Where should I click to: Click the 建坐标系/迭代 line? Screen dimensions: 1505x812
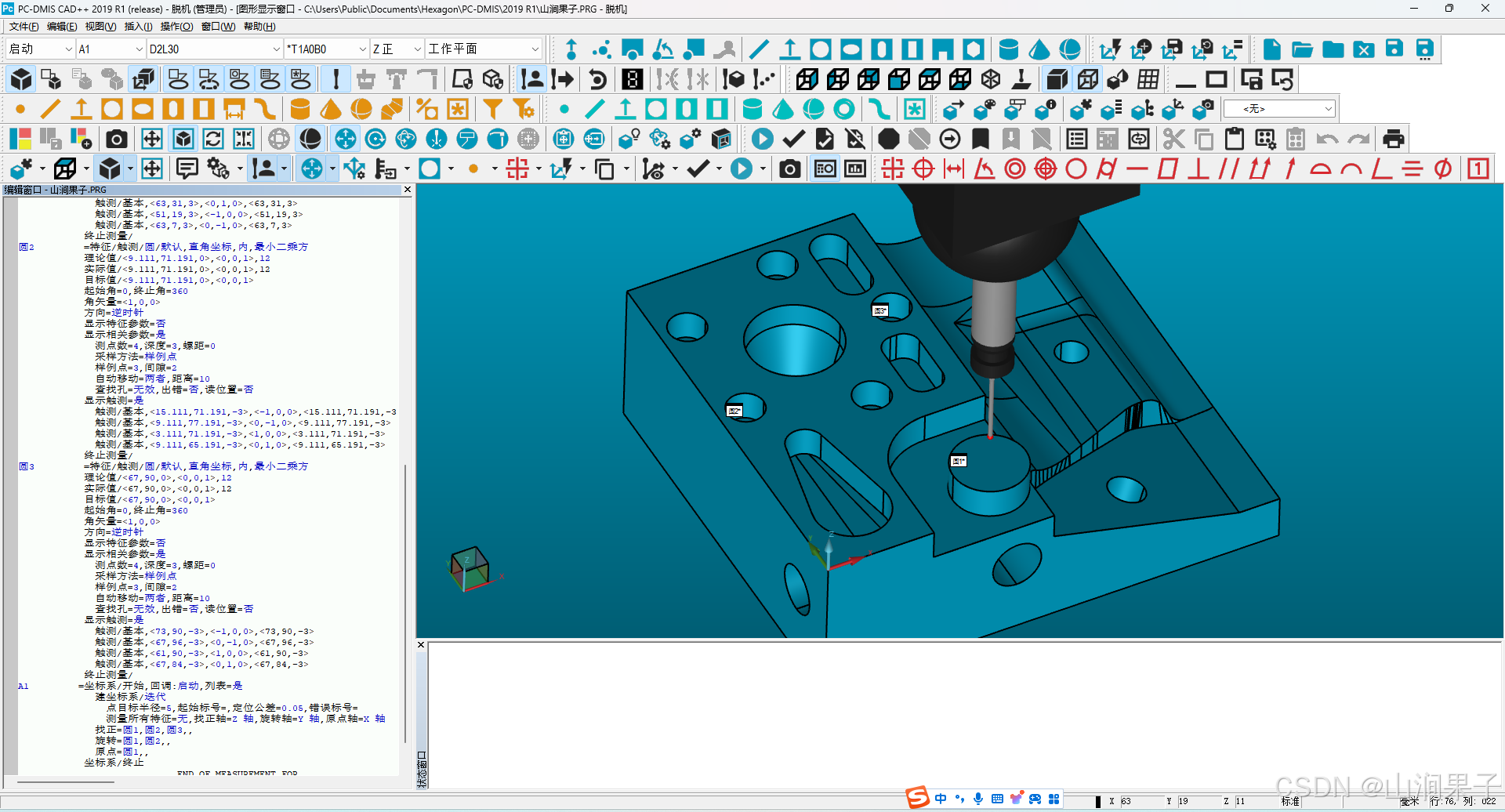click(130, 697)
